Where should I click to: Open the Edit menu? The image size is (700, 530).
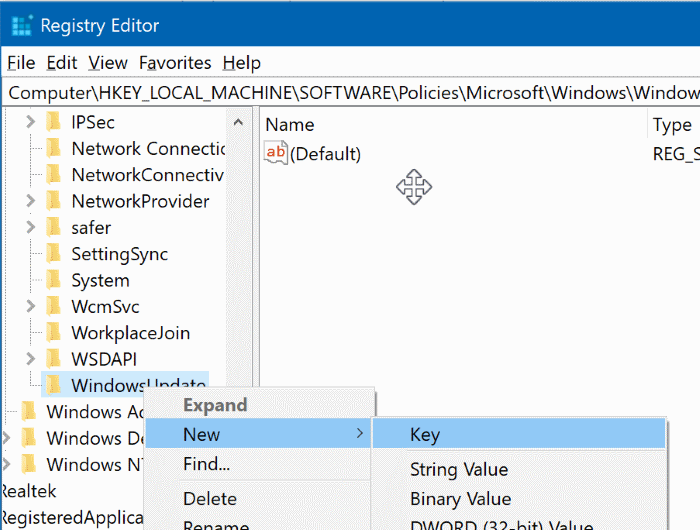coord(62,63)
